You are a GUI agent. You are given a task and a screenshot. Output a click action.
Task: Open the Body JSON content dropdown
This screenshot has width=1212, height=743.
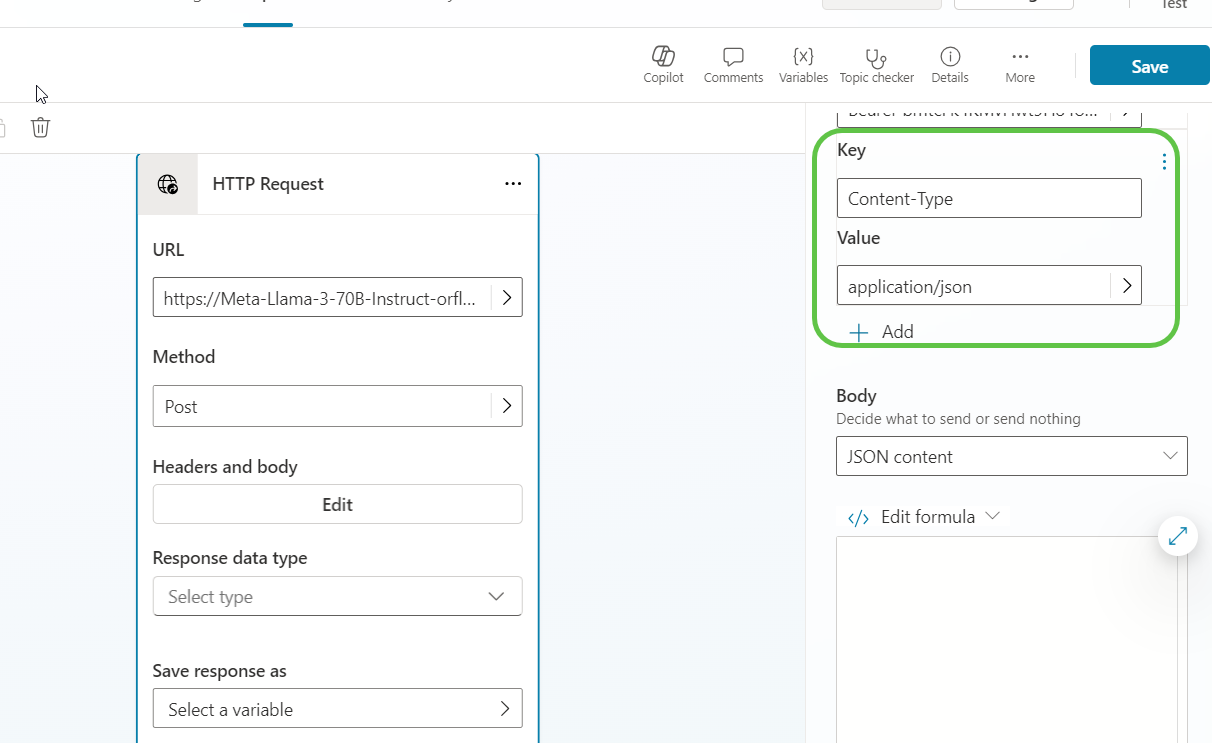click(x=1011, y=456)
